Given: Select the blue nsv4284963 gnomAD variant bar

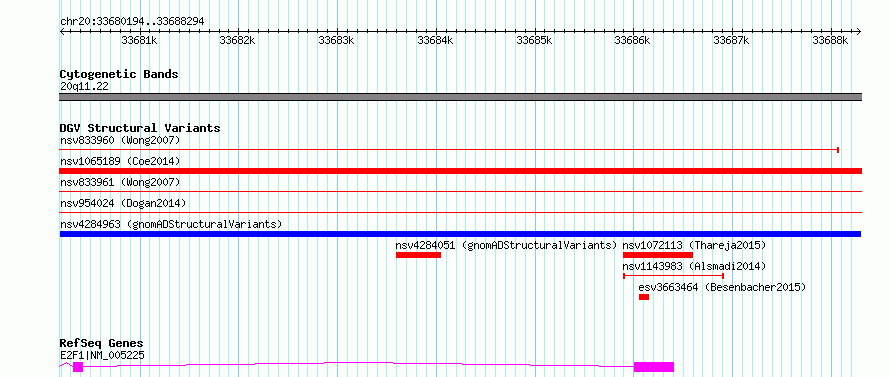Looking at the screenshot, I should click(x=460, y=234).
